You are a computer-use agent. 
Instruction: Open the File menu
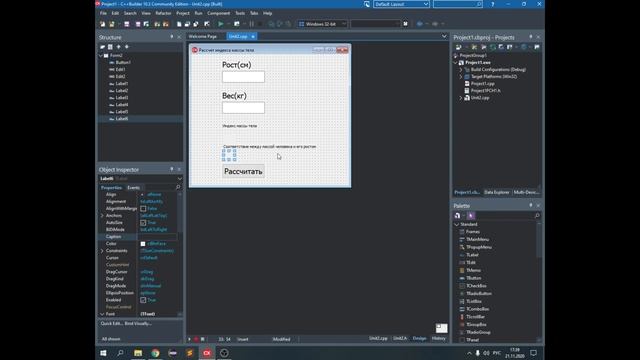pyautogui.click(x=103, y=13)
